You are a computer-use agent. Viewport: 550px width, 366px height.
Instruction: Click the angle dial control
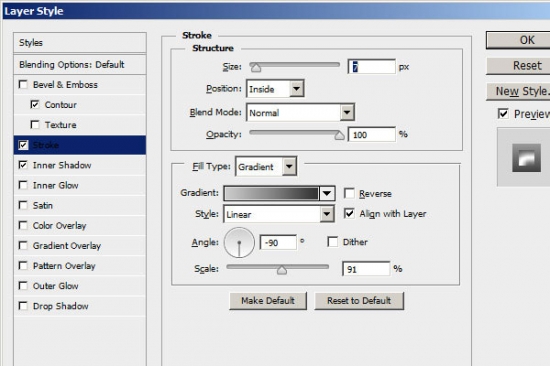(x=239, y=242)
